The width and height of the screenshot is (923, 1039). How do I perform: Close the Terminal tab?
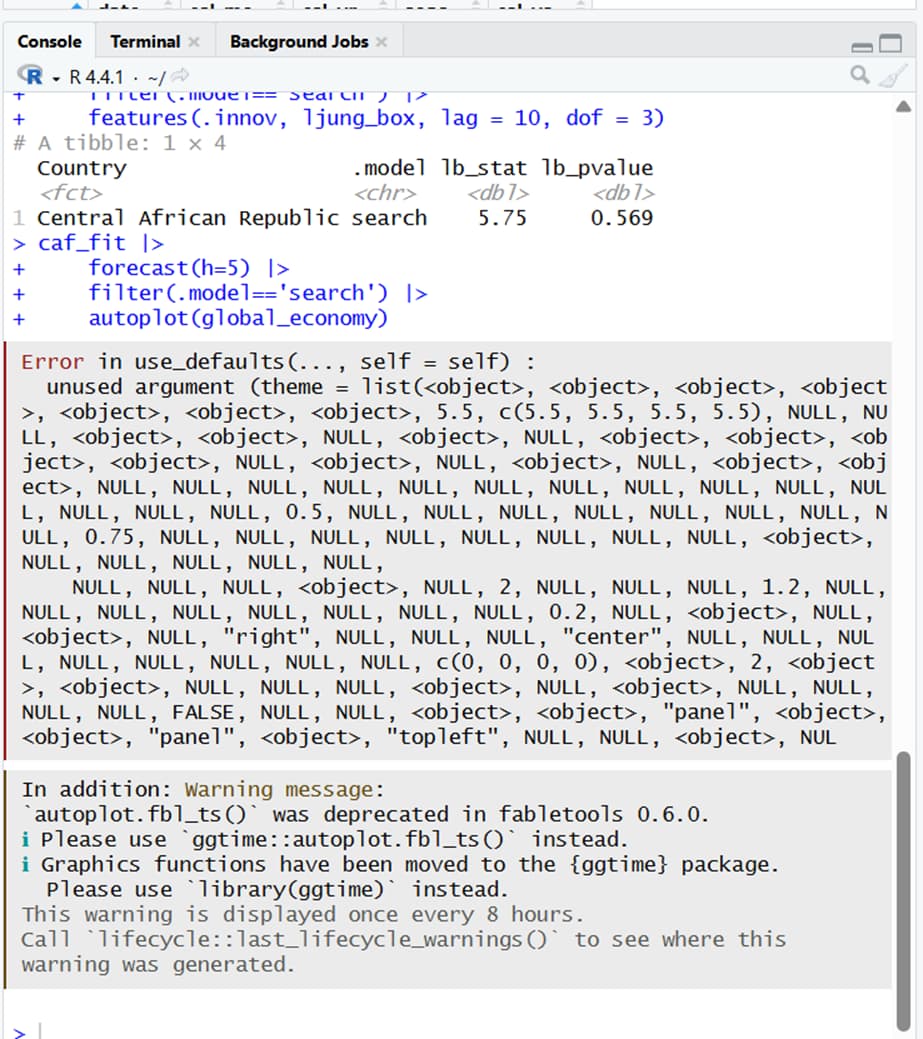[194, 42]
